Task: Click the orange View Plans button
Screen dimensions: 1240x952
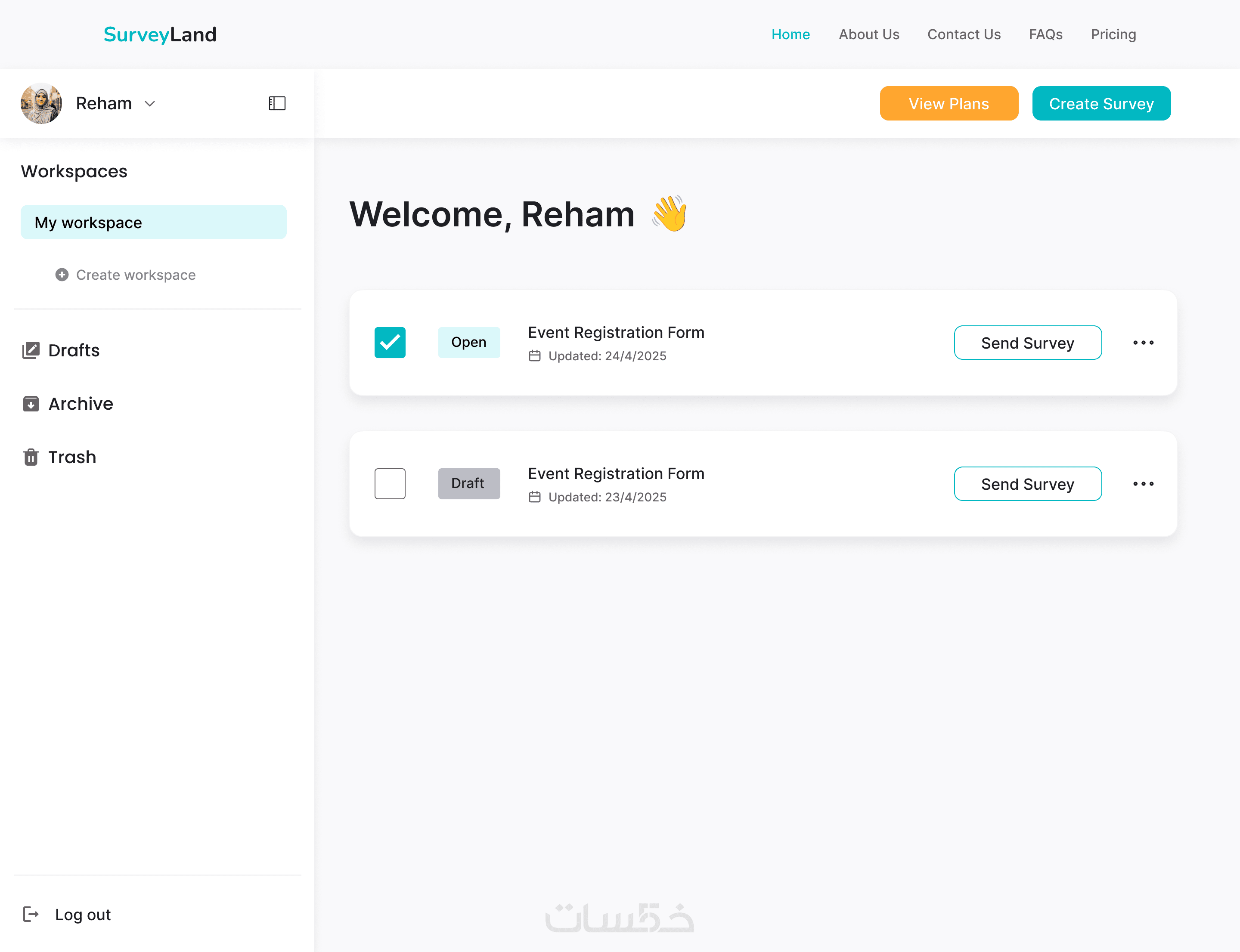Action: [948, 104]
